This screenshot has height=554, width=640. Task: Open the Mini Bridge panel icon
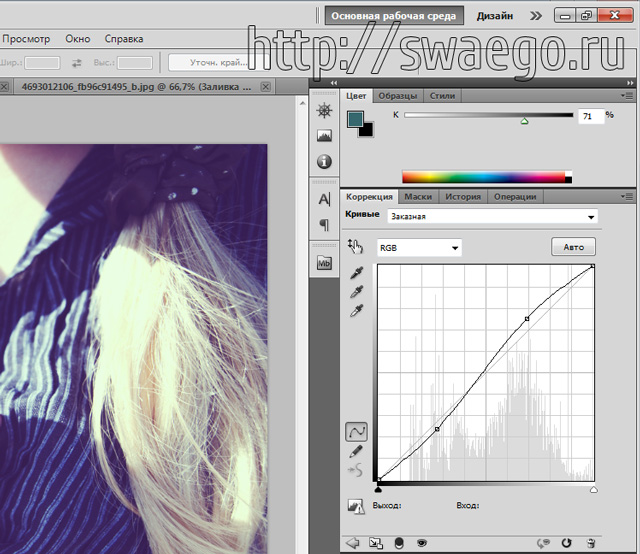click(324, 263)
